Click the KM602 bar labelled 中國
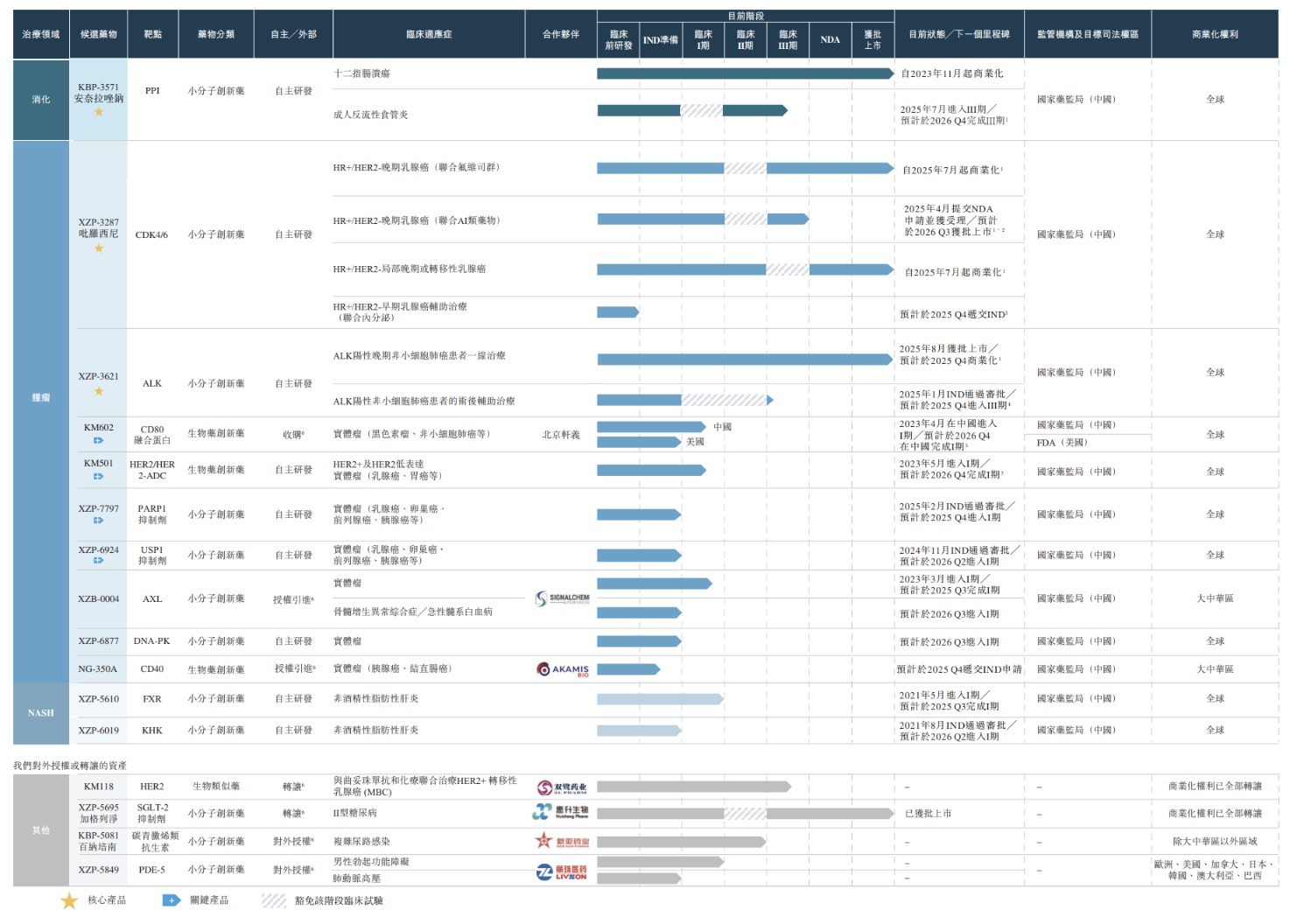 click(652, 427)
